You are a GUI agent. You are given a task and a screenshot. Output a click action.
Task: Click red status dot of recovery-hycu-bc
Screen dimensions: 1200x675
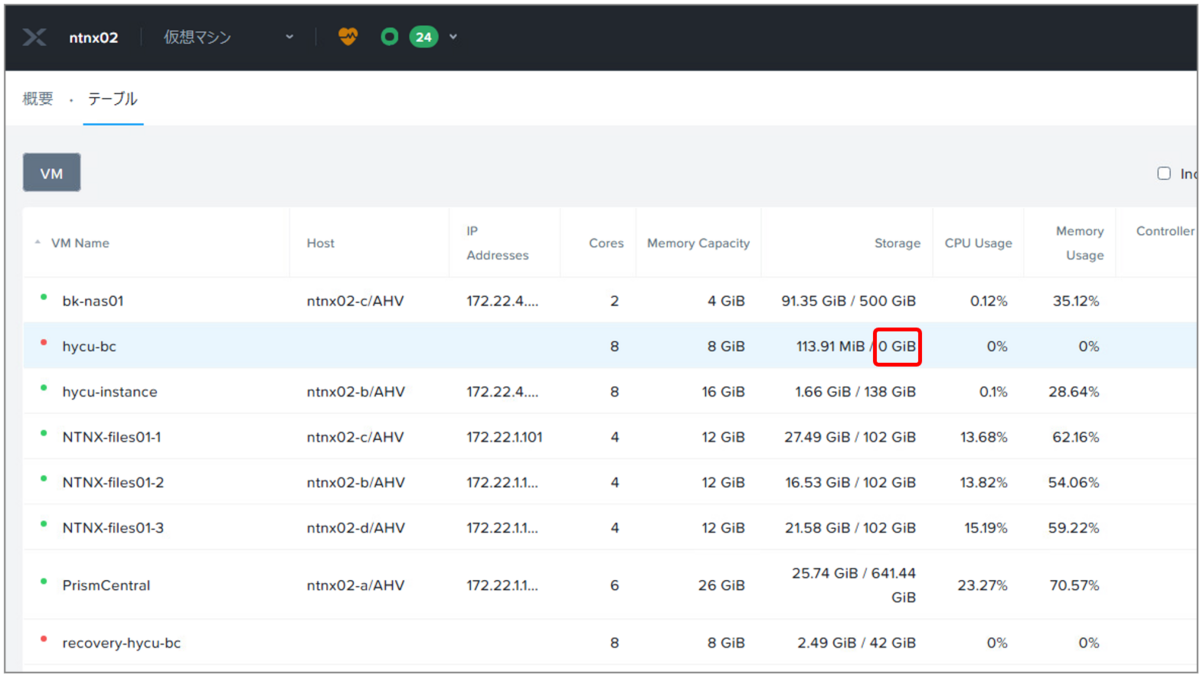pos(43,639)
